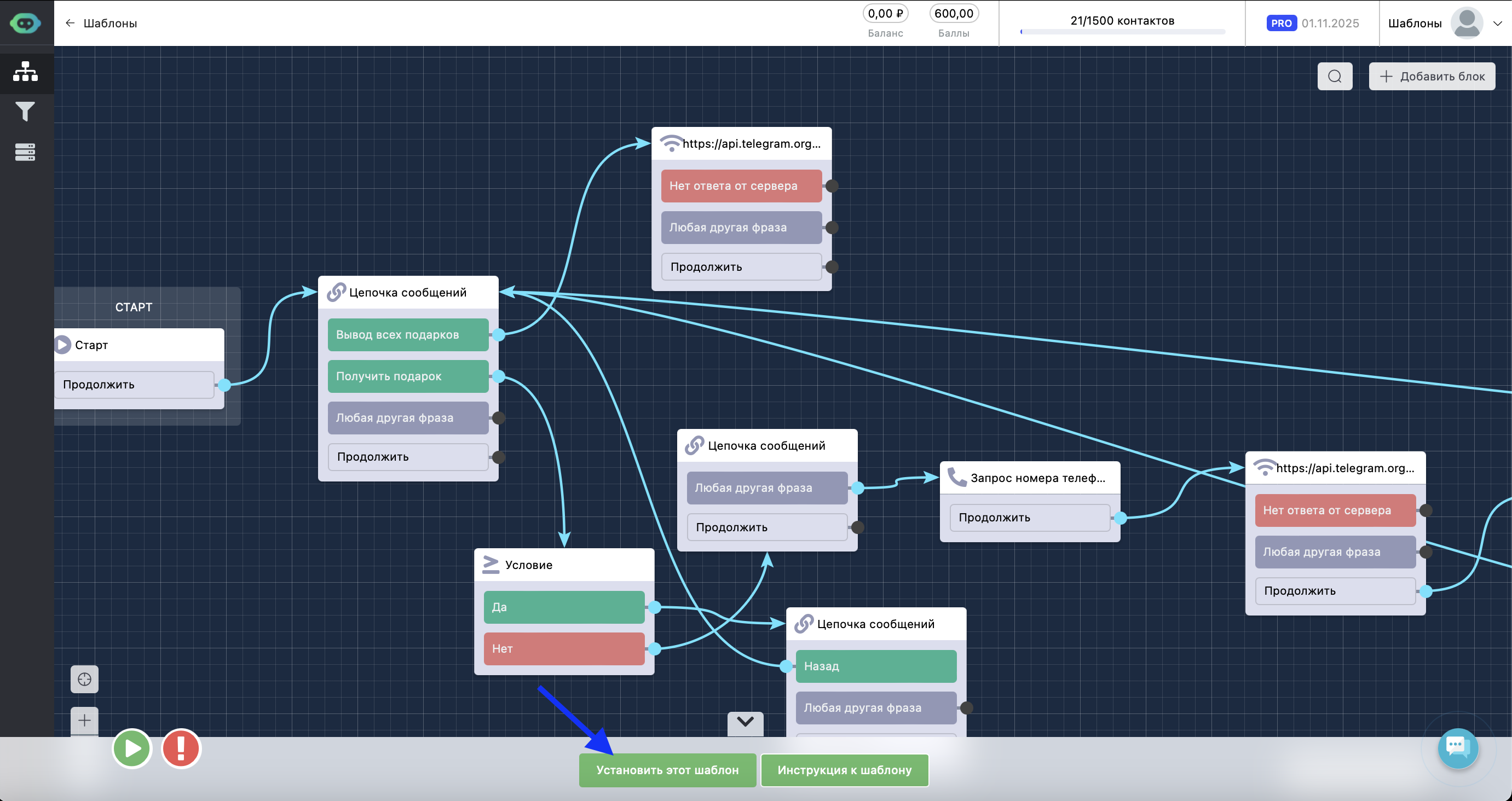The image size is (1512, 801).
Task: Click Установить этот шаблон button
Action: coord(667,770)
